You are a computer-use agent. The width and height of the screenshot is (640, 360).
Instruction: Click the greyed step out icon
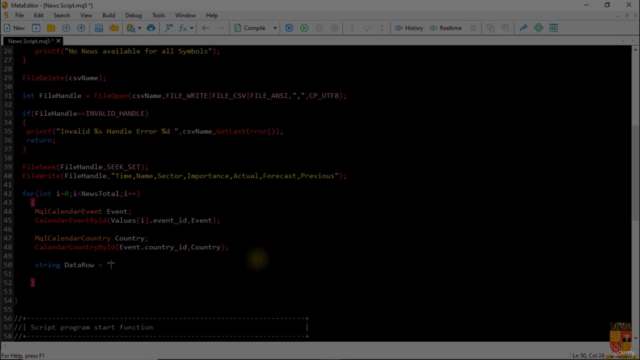pyautogui.click(x=382, y=28)
